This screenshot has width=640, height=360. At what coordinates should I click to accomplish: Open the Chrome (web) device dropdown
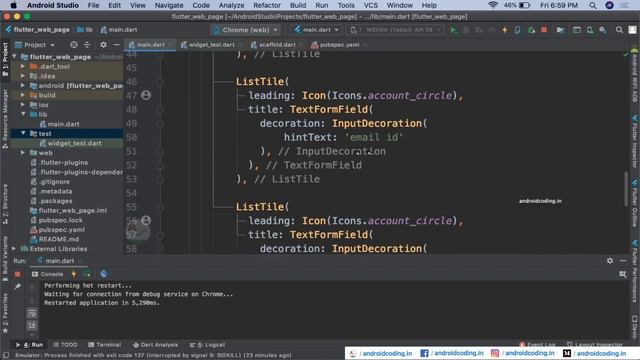coord(246,30)
